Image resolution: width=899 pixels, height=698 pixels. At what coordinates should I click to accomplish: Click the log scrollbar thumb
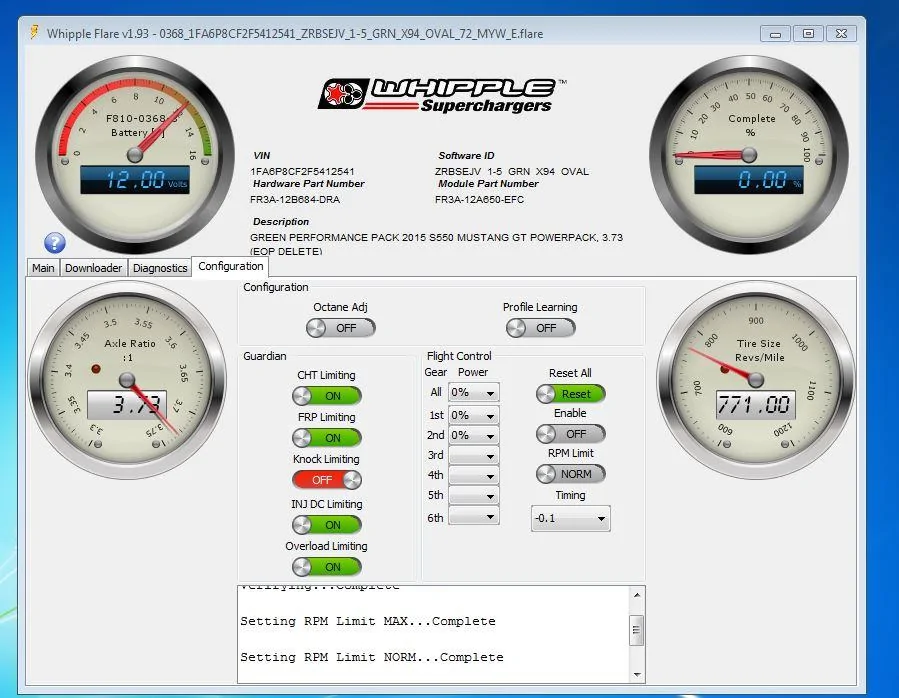tap(636, 630)
